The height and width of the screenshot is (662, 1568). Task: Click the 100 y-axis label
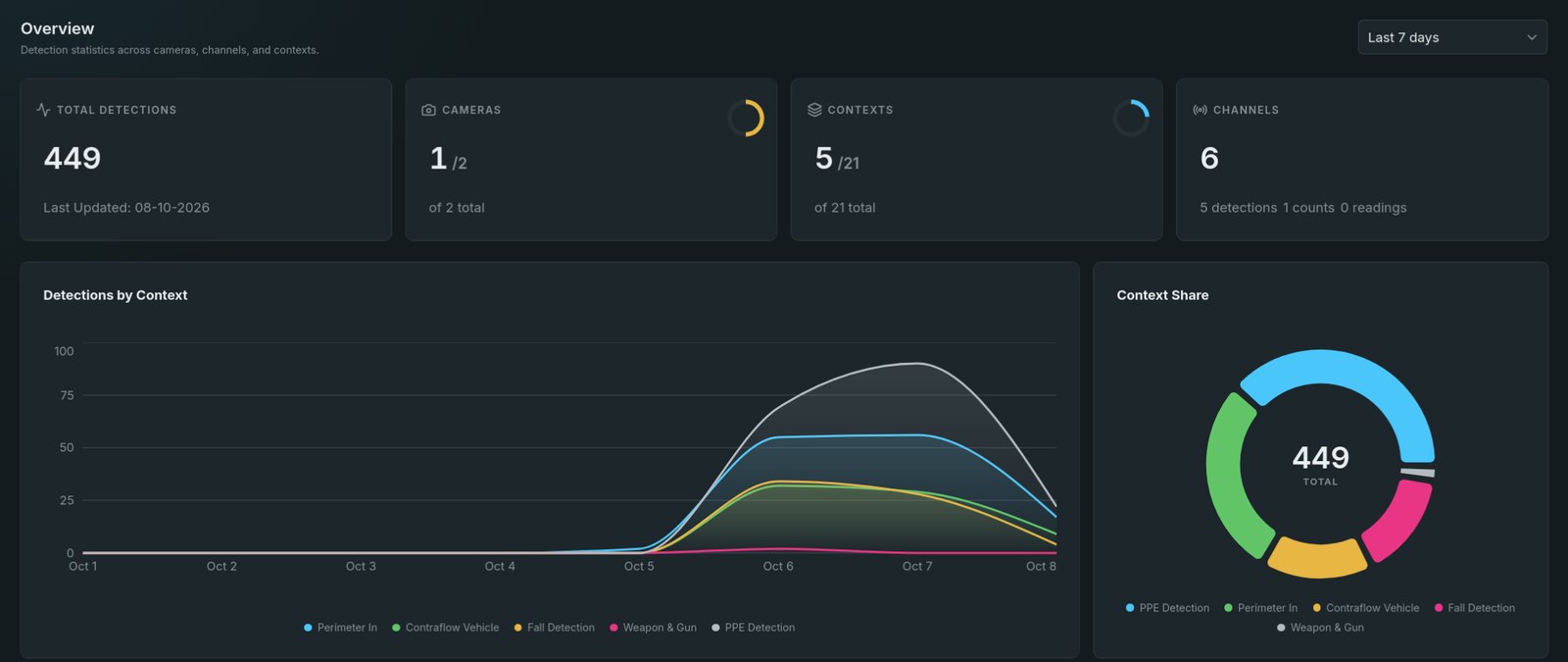[64, 351]
